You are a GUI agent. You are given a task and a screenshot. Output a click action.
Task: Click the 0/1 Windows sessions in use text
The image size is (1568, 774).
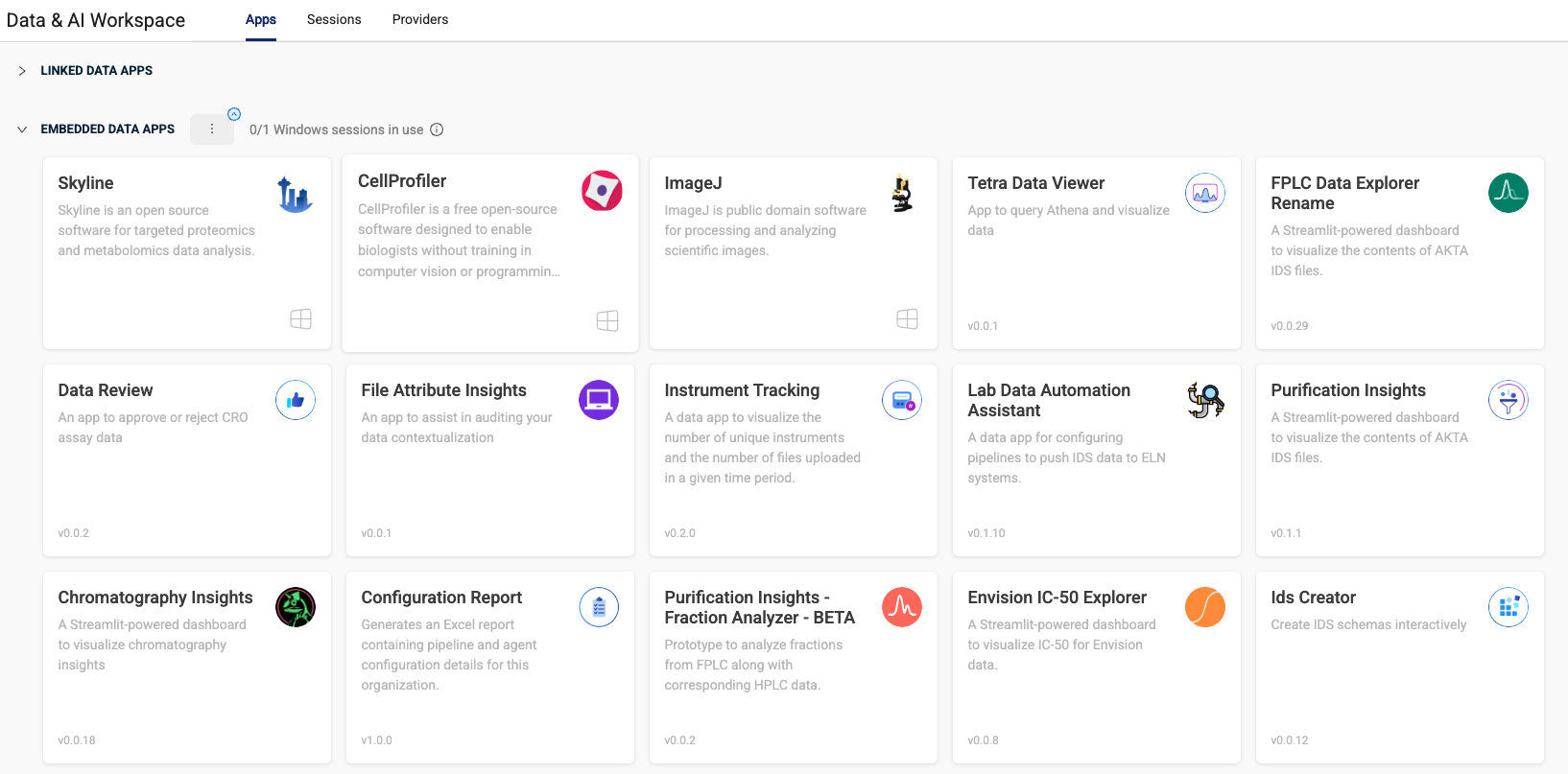click(x=336, y=129)
